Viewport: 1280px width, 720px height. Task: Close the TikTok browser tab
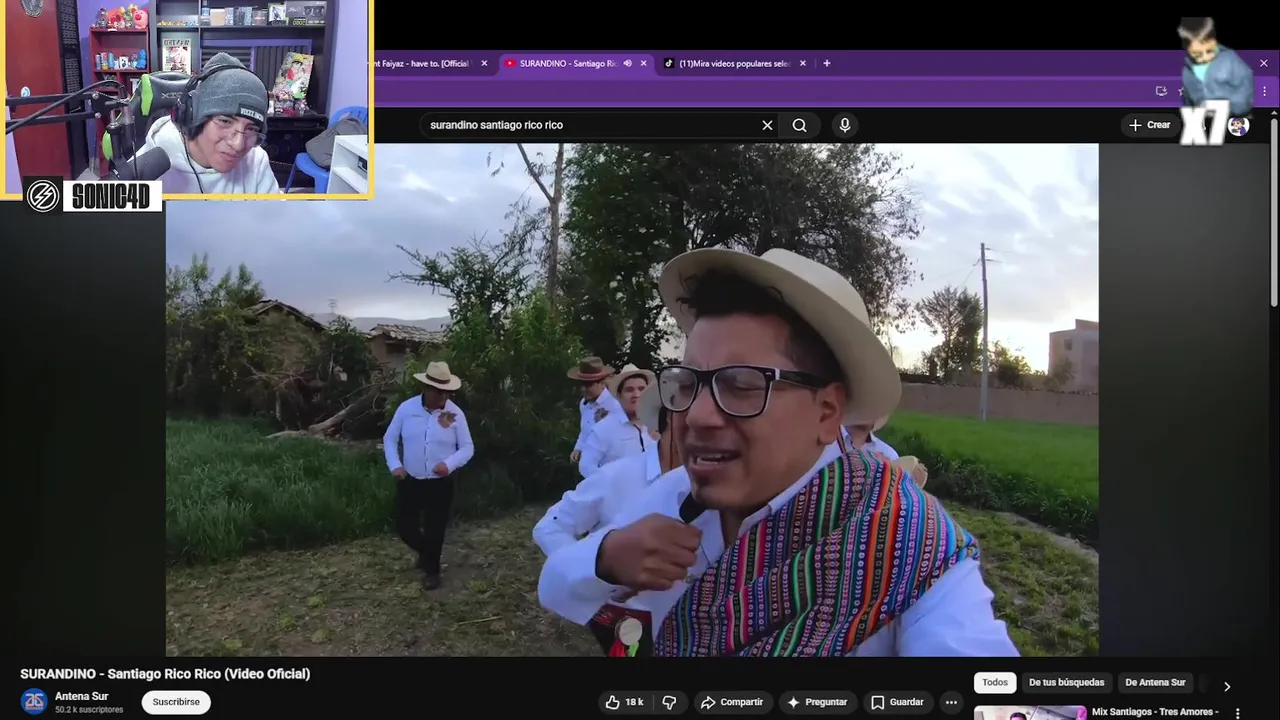pos(802,63)
